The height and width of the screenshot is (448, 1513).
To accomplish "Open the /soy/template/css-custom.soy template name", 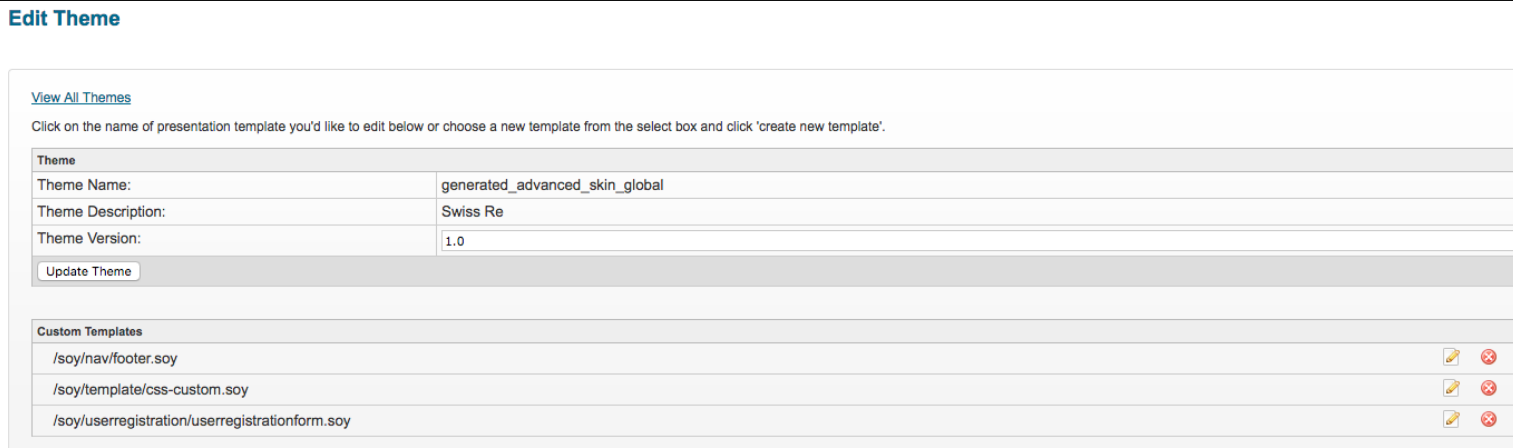I will tap(149, 389).
